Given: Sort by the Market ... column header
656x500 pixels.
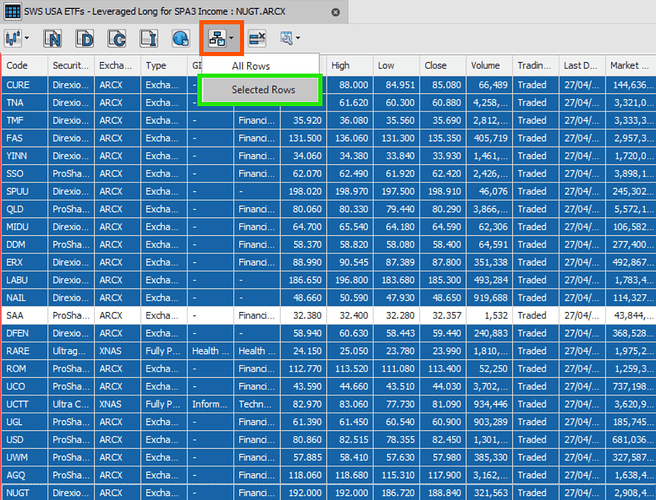Looking at the screenshot, I should point(630,65).
